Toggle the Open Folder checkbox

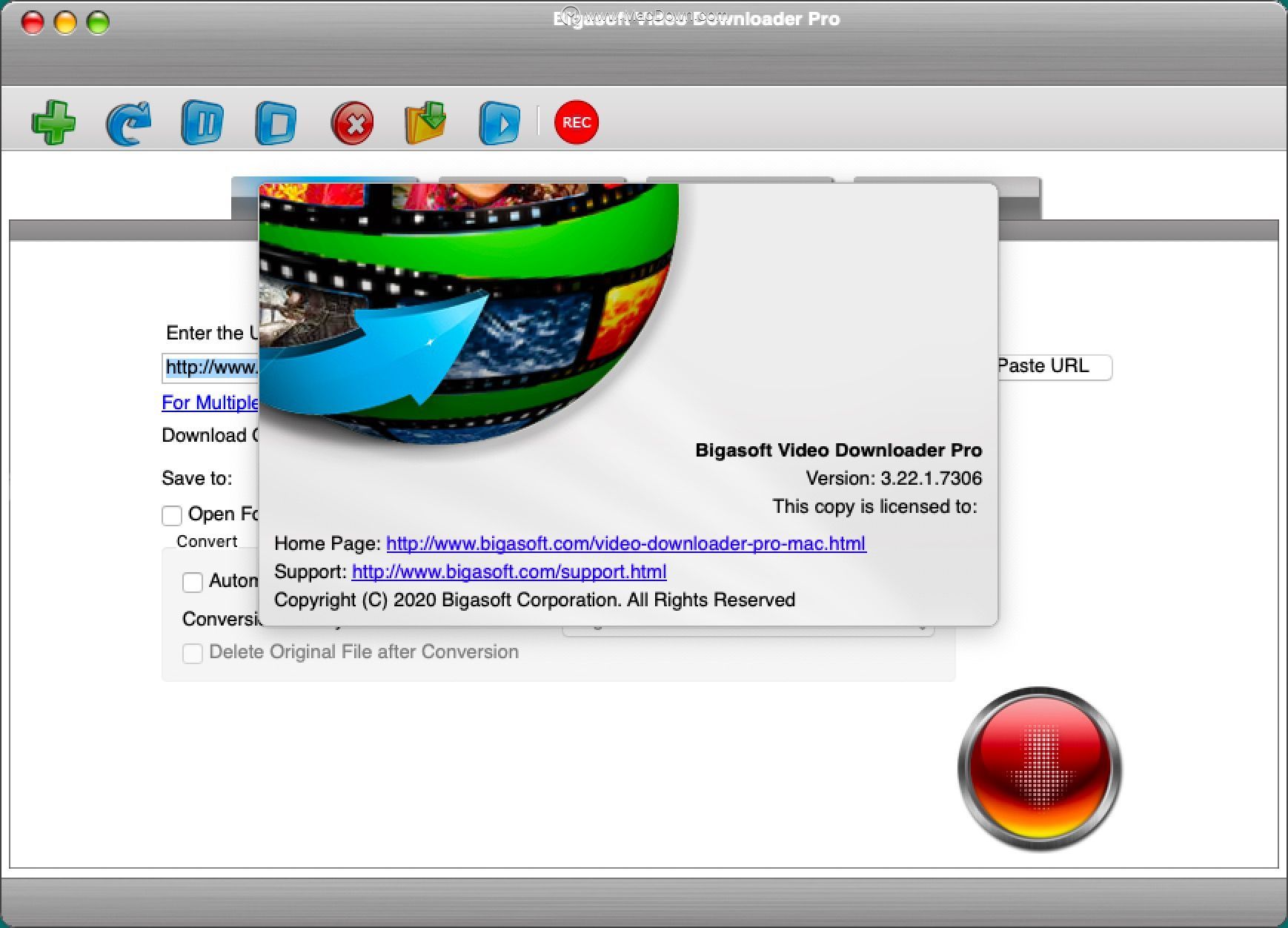(x=172, y=515)
